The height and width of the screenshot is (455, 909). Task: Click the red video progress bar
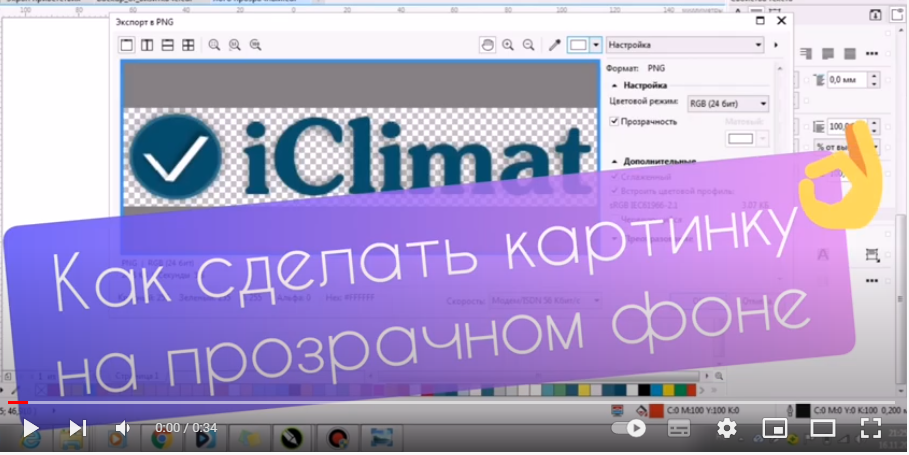point(17,402)
